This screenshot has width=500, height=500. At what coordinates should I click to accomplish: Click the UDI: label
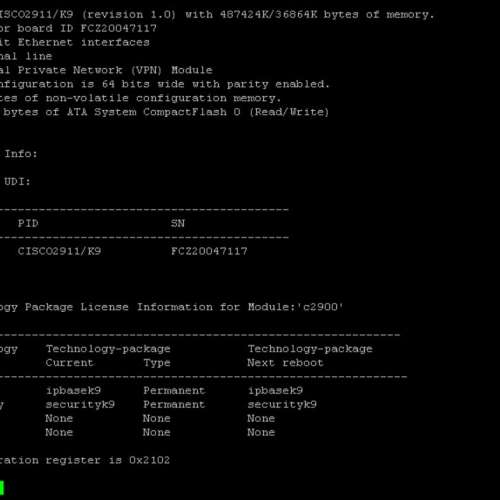17,182
